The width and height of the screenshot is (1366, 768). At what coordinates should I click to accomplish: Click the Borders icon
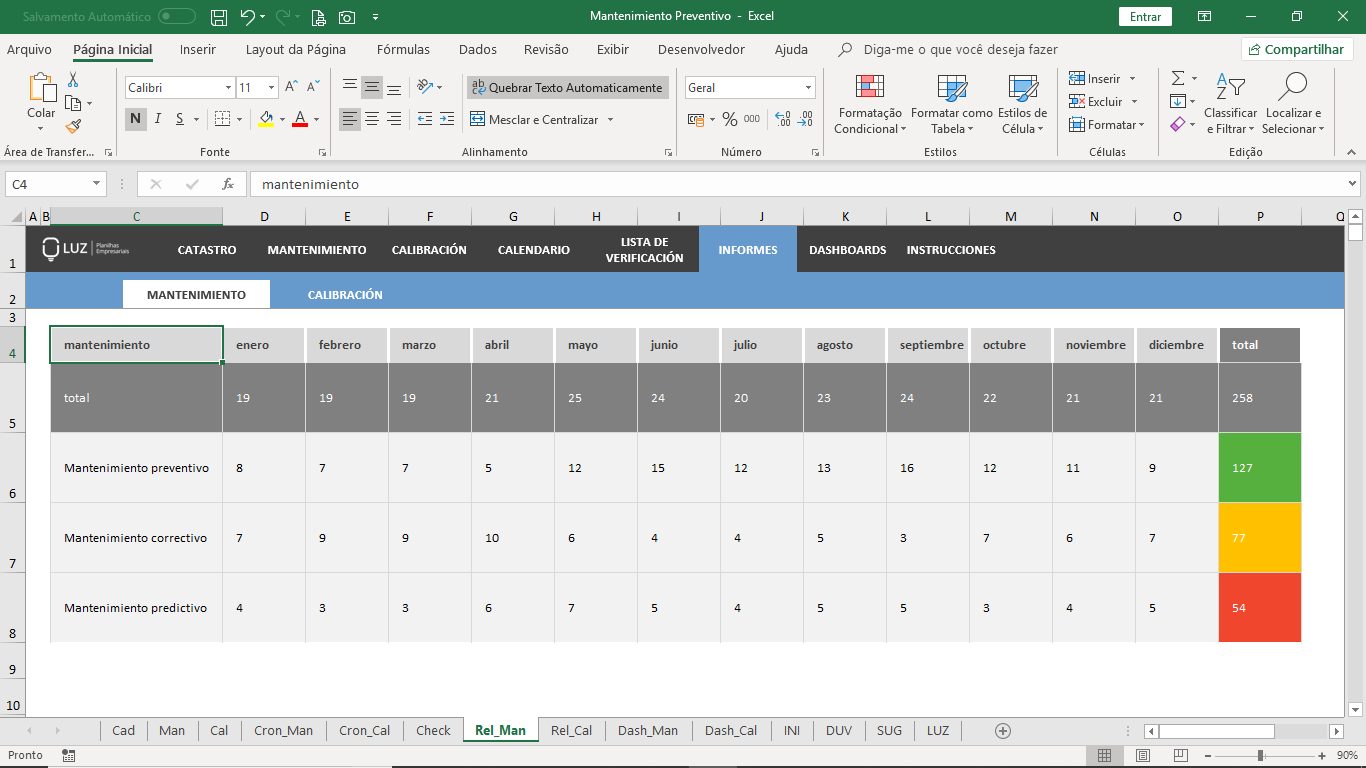[x=222, y=119]
